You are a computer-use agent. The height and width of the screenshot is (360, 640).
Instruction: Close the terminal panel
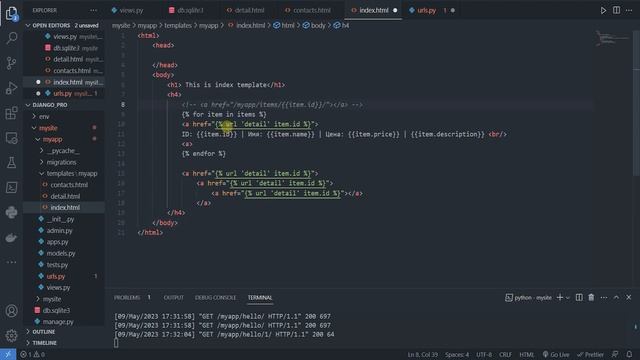(x=629, y=298)
